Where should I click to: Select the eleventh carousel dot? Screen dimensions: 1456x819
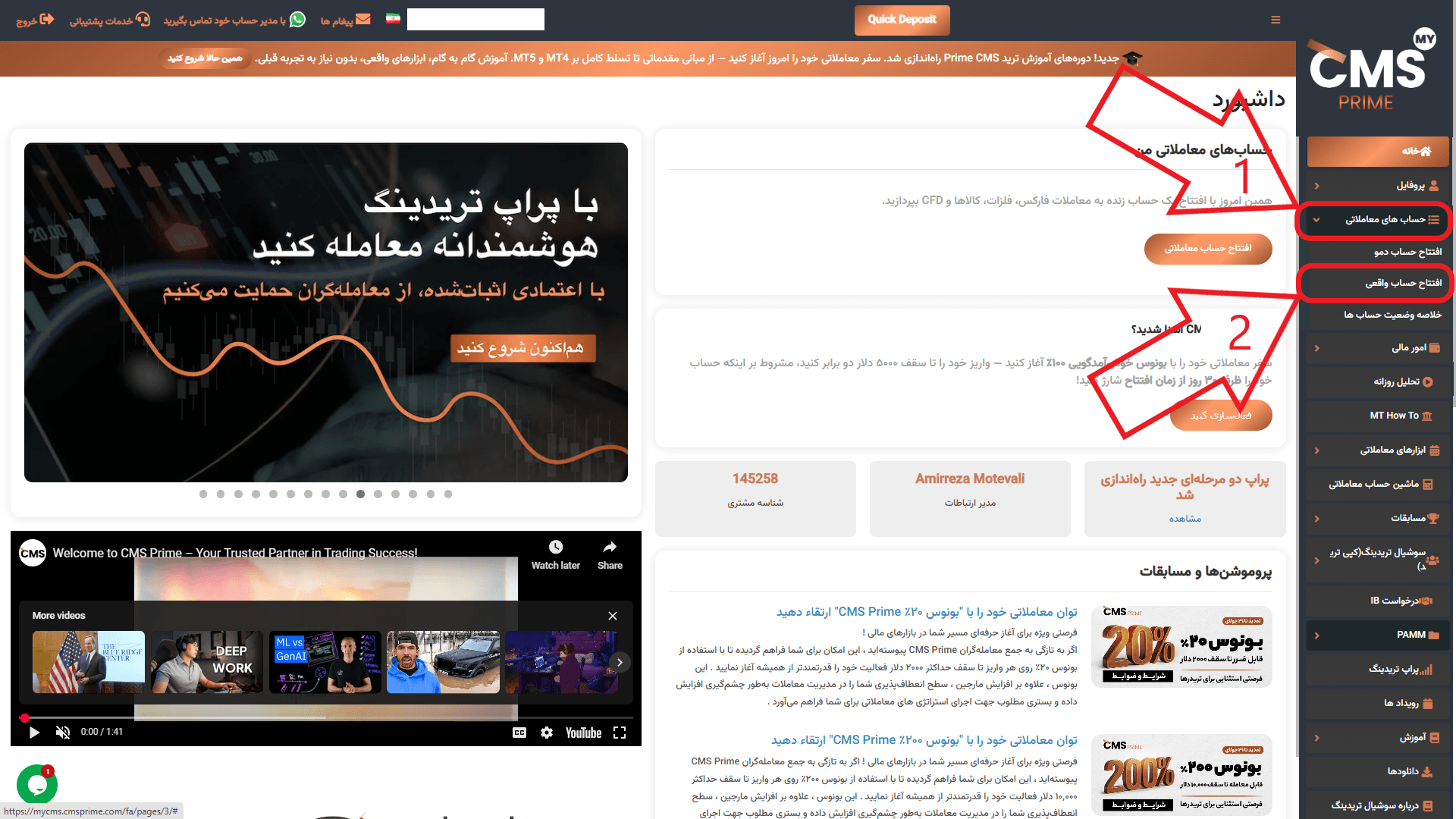click(x=378, y=494)
